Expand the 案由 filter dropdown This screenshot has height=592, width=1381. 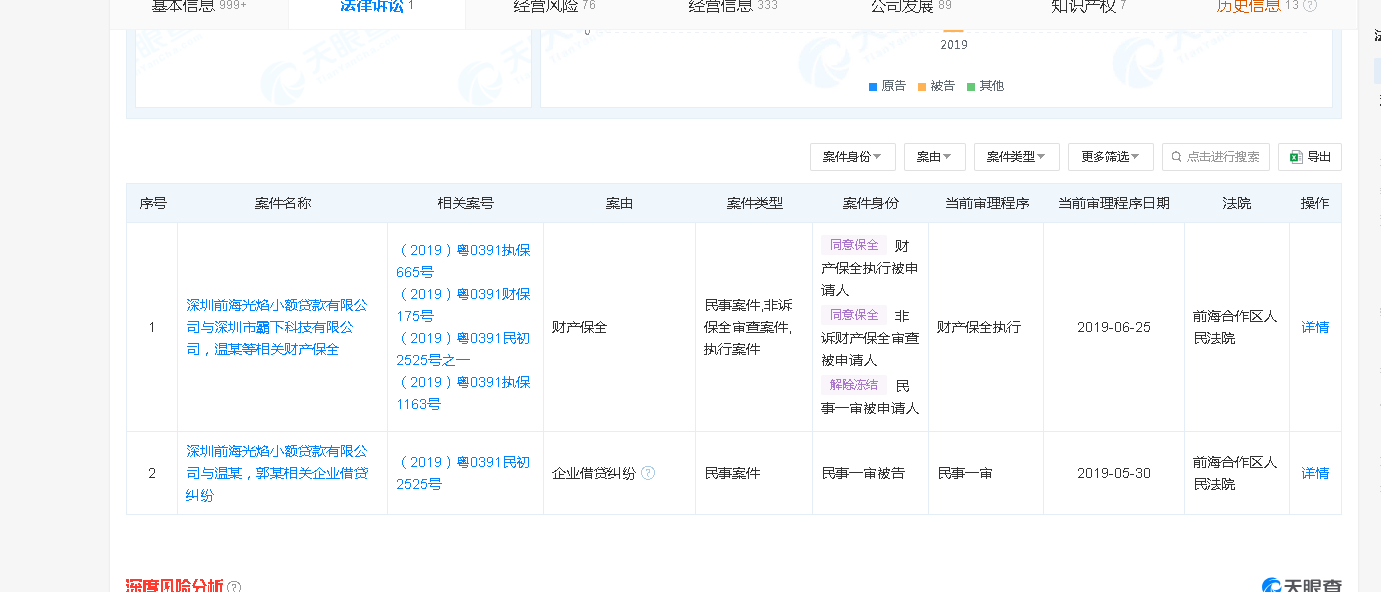tap(934, 157)
